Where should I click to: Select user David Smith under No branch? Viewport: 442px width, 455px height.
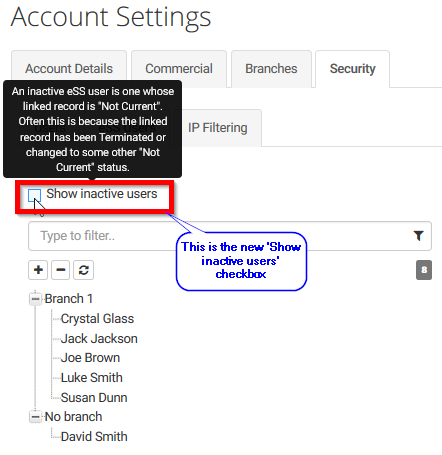94,437
